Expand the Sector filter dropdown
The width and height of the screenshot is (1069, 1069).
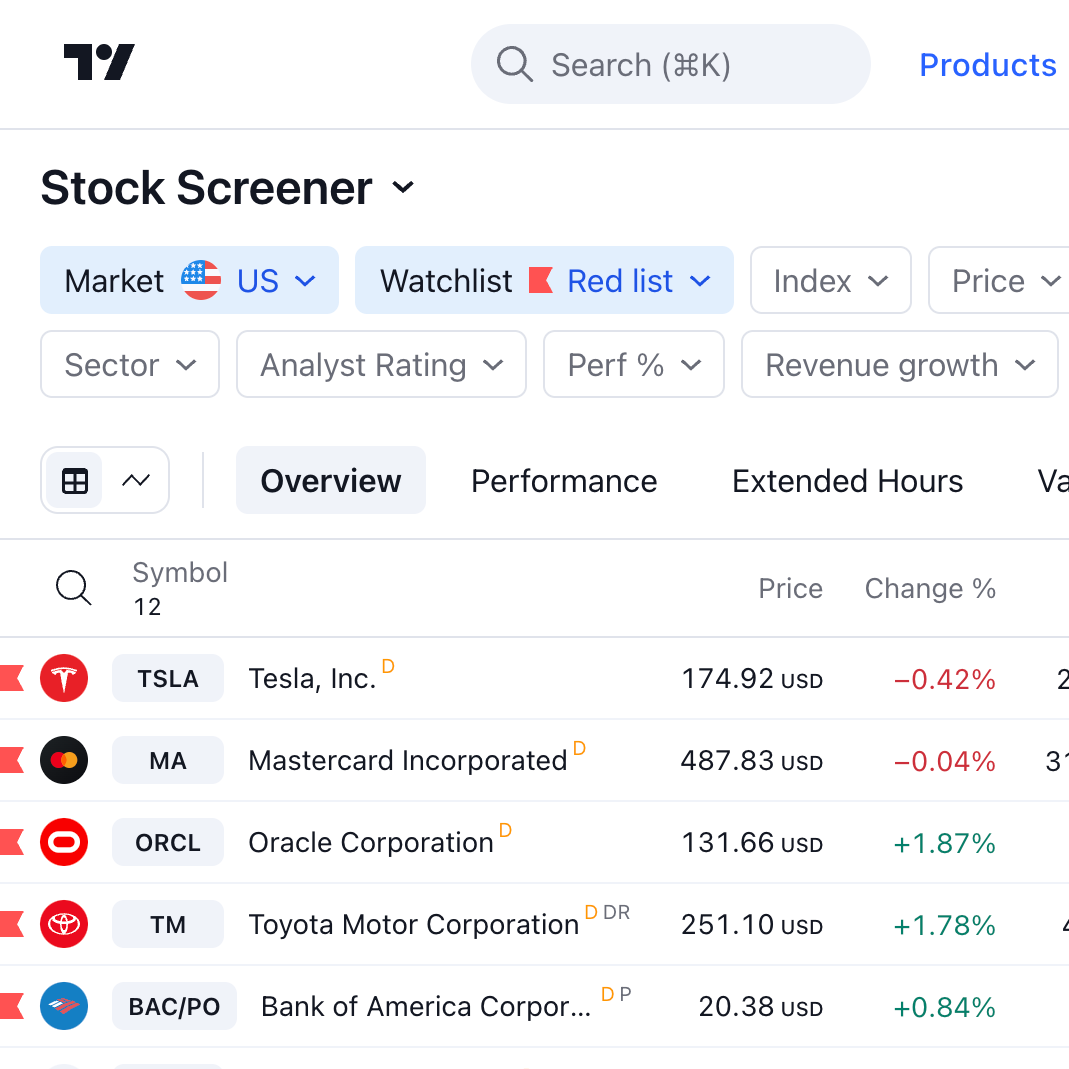coord(130,365)
